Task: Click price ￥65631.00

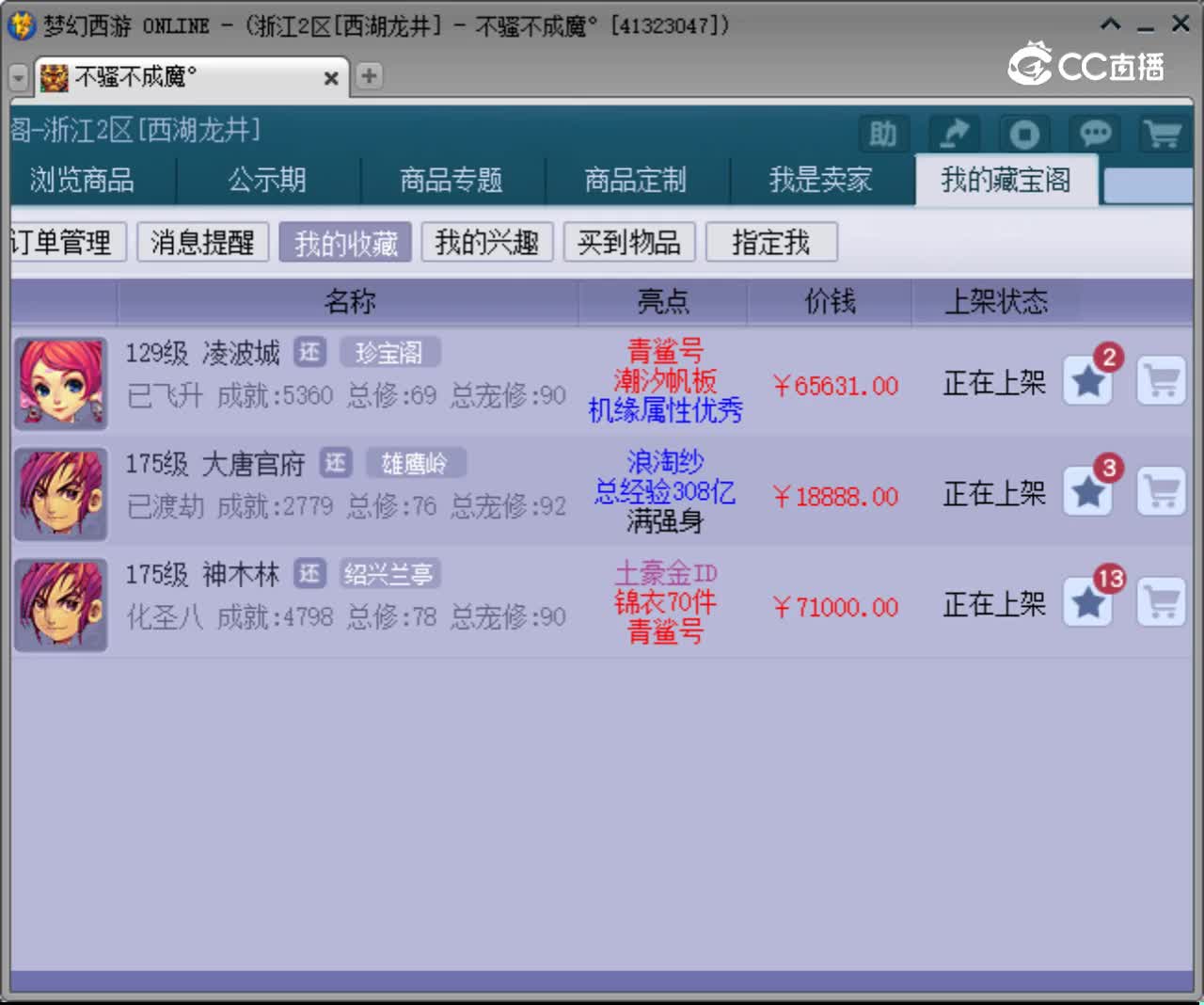Action: pos(835,386)
